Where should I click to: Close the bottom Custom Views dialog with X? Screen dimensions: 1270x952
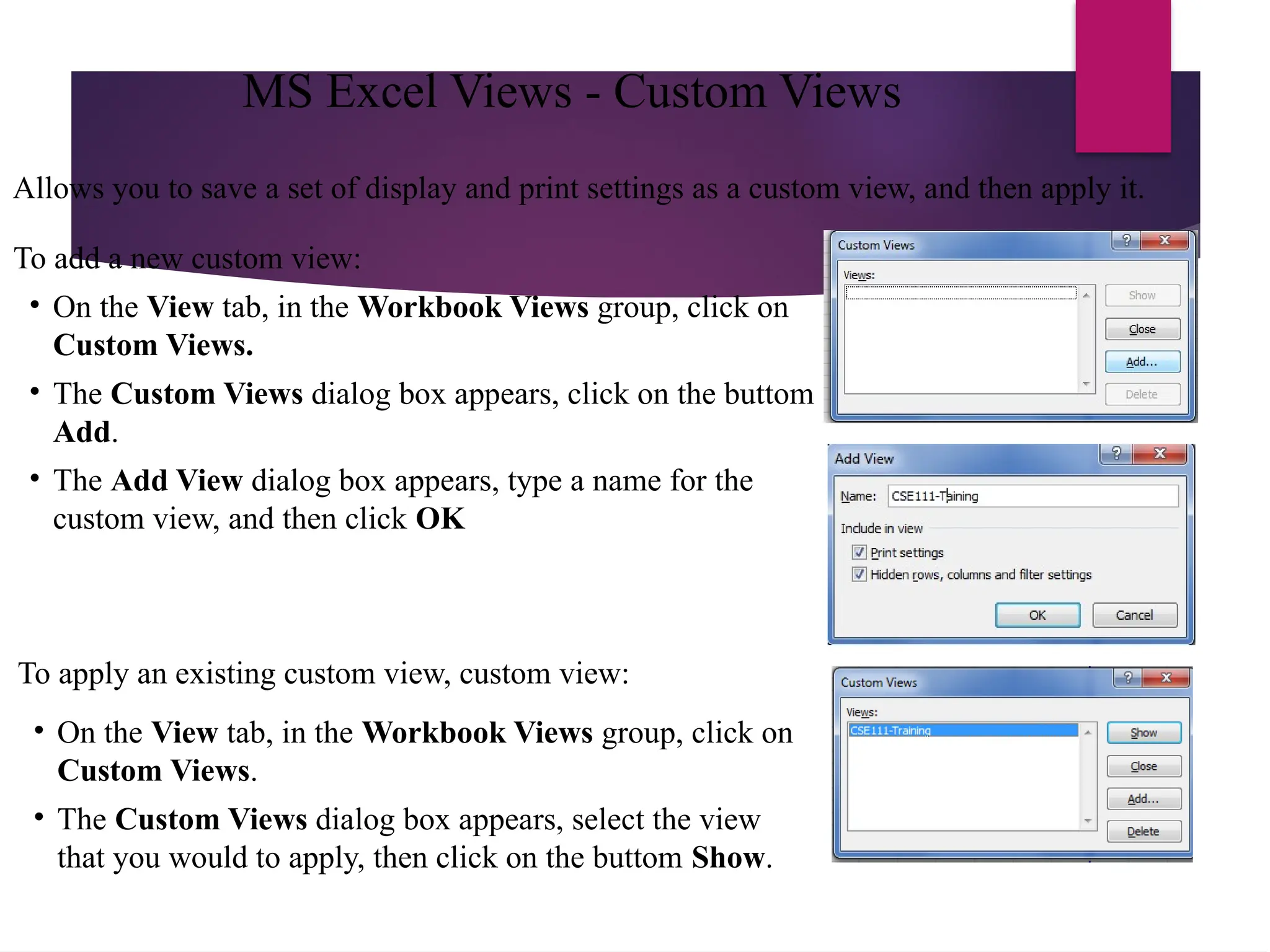click(1166, 677)
